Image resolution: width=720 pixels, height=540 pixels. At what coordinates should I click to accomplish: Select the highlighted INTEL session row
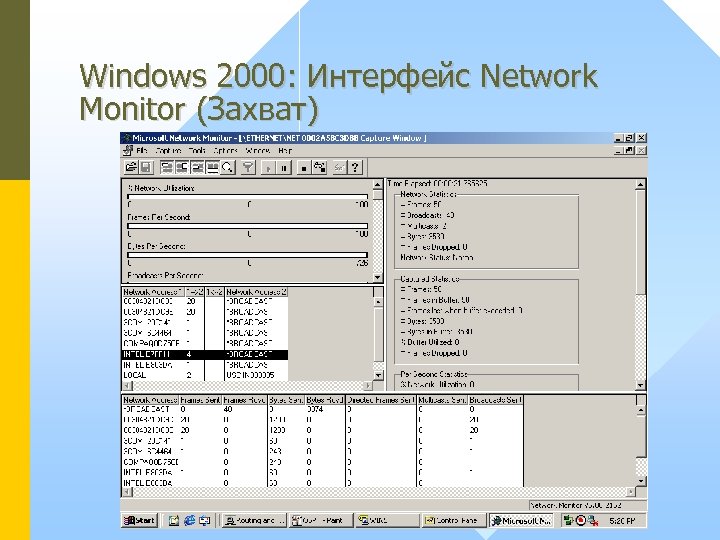[205, 354]
